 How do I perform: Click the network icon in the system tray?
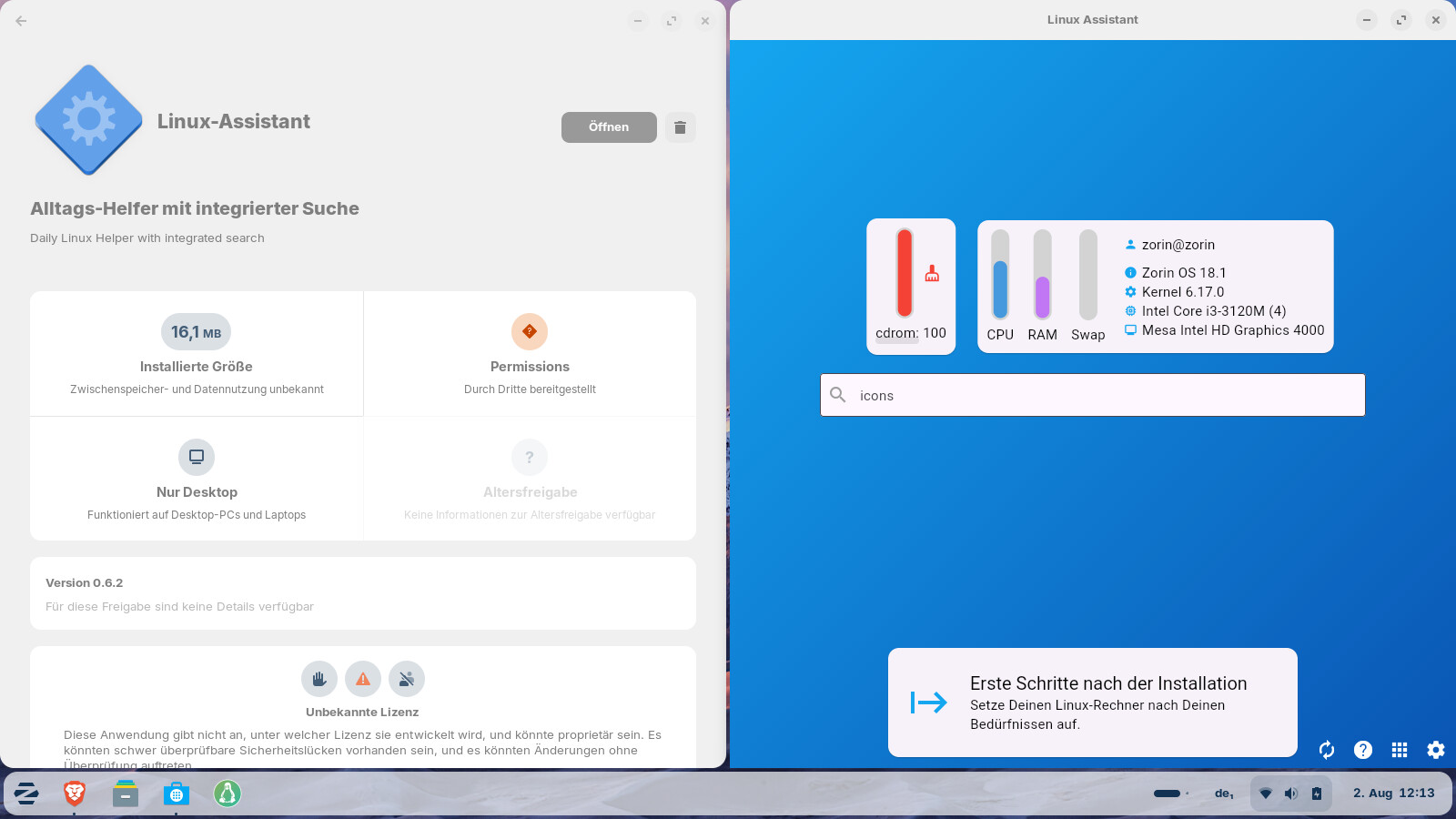(x=1266, y=794)
